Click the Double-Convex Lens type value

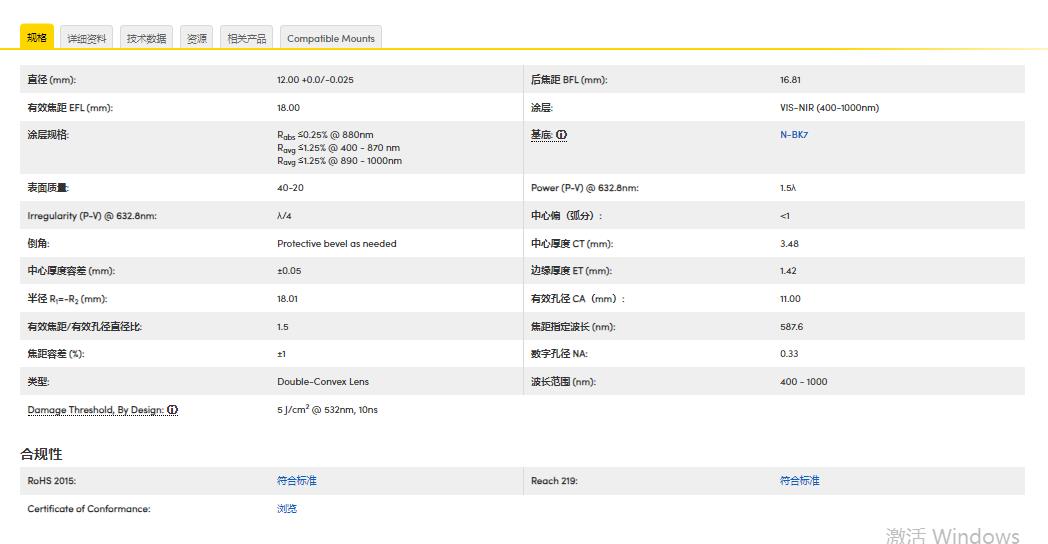(x=323, y=382)
